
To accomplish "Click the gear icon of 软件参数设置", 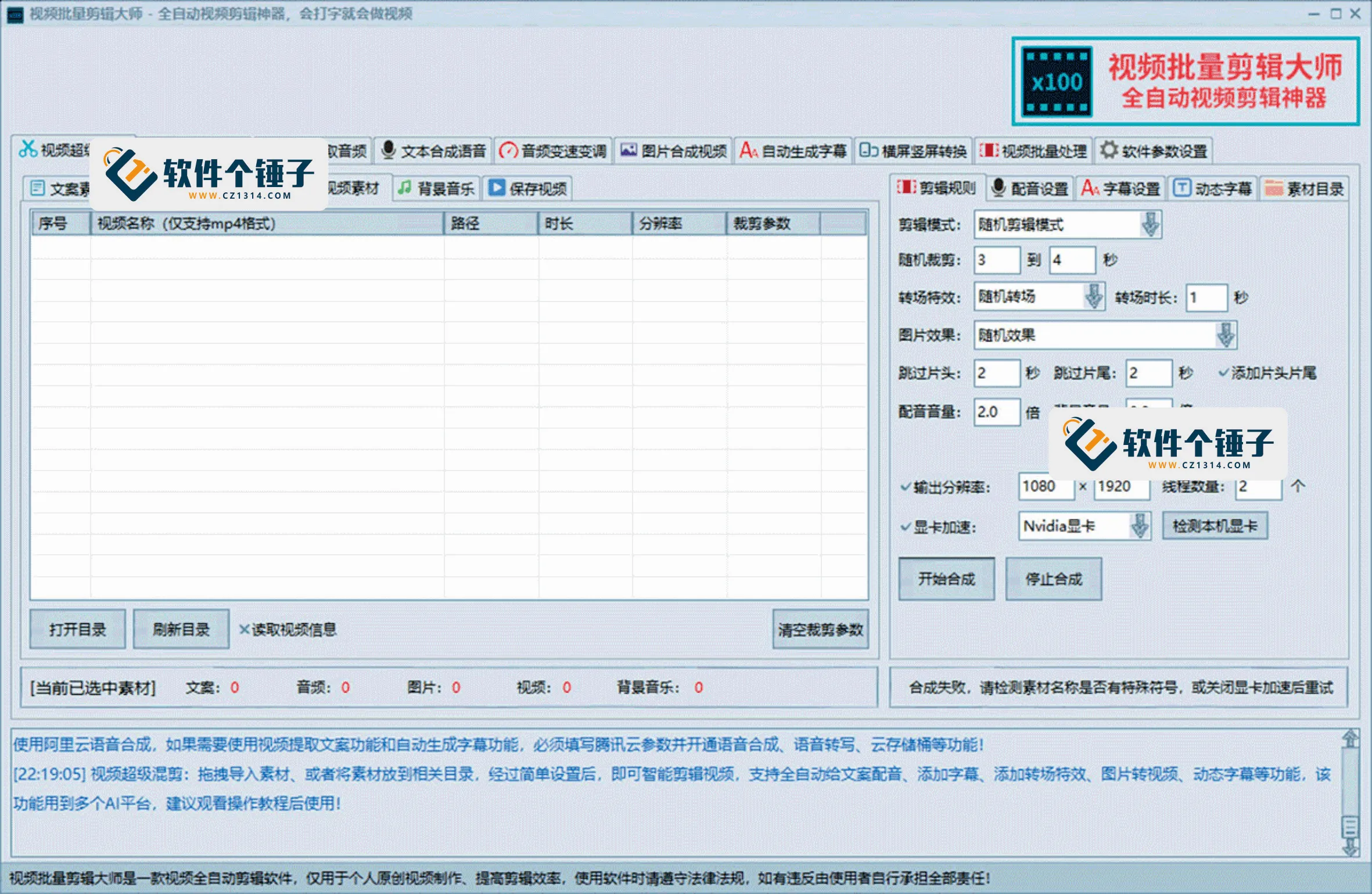I will click(x=1109, y=150).
